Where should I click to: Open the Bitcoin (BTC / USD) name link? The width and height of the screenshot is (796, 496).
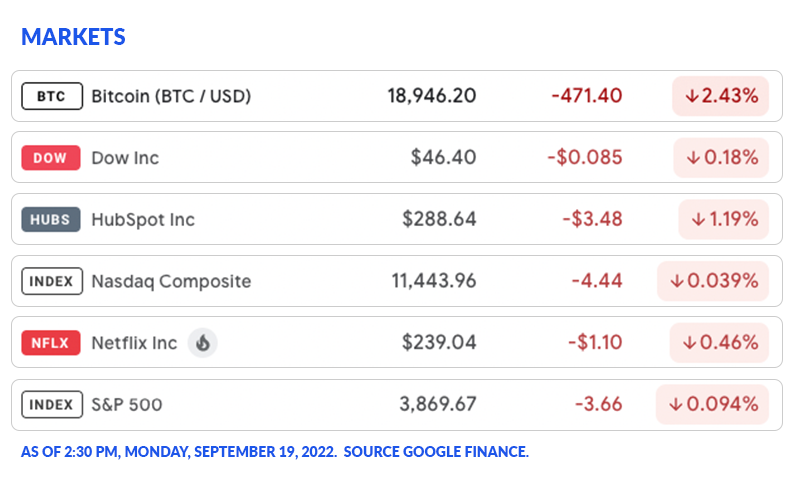(x=171, y=96)
